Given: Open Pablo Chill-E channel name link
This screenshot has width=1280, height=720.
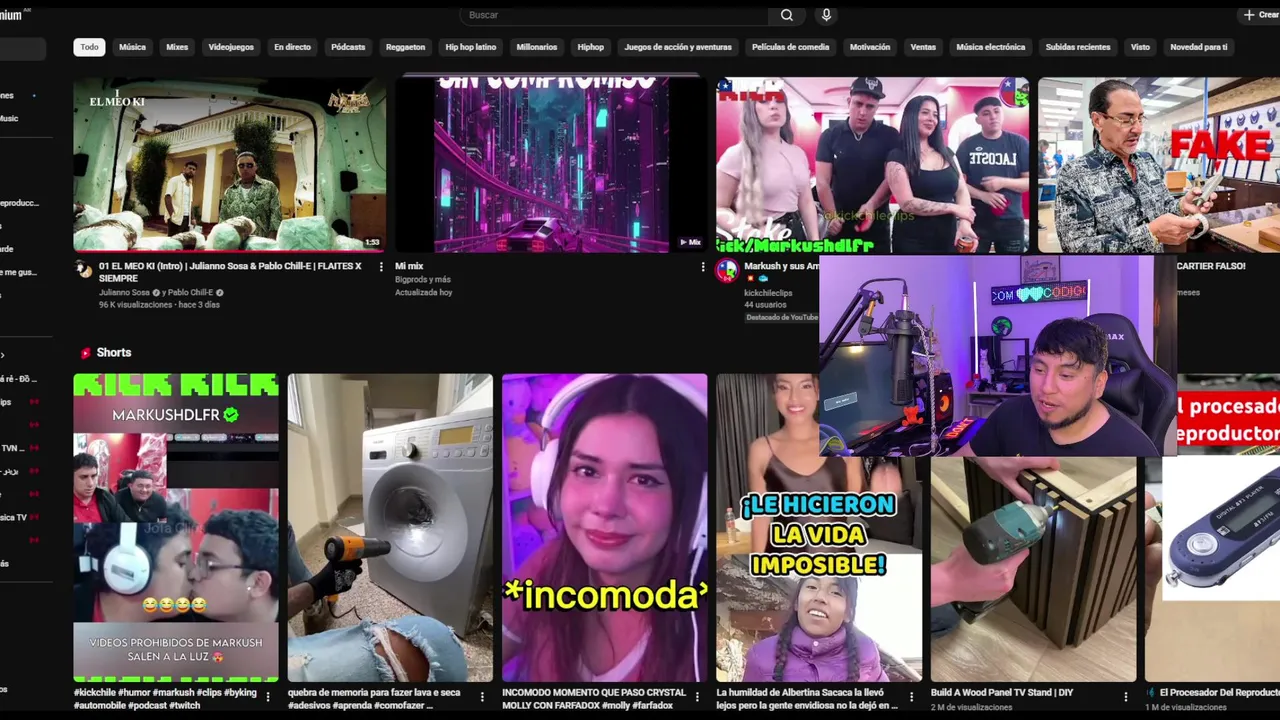Looking at the screenshot, I should [x=188, y=293].
